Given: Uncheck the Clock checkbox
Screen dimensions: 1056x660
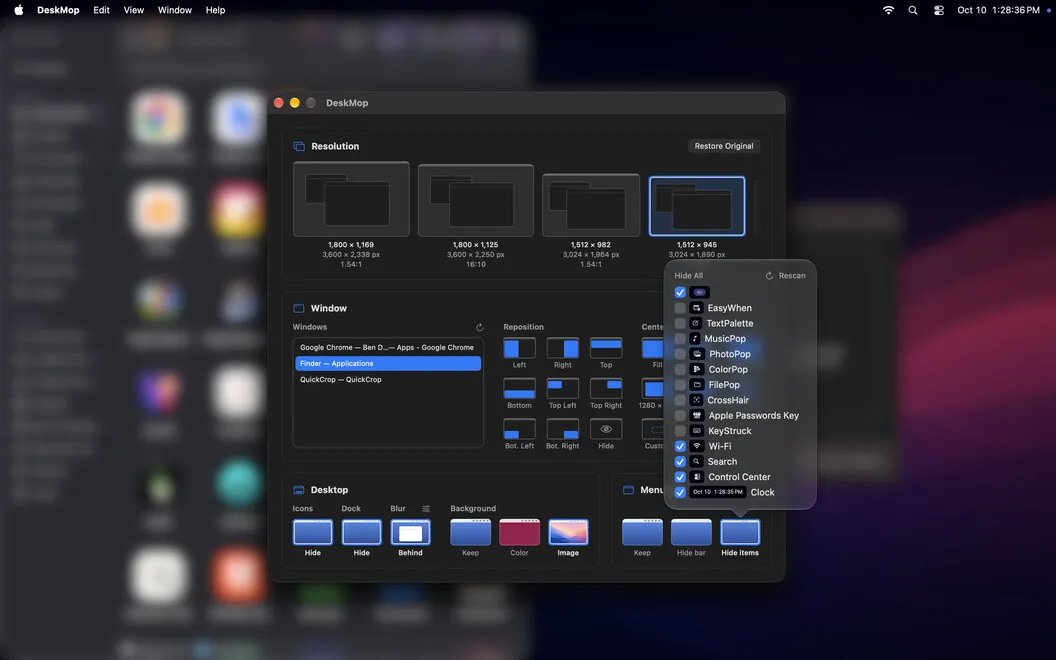Looking at the screenshot, I should (x=680, y=492).
